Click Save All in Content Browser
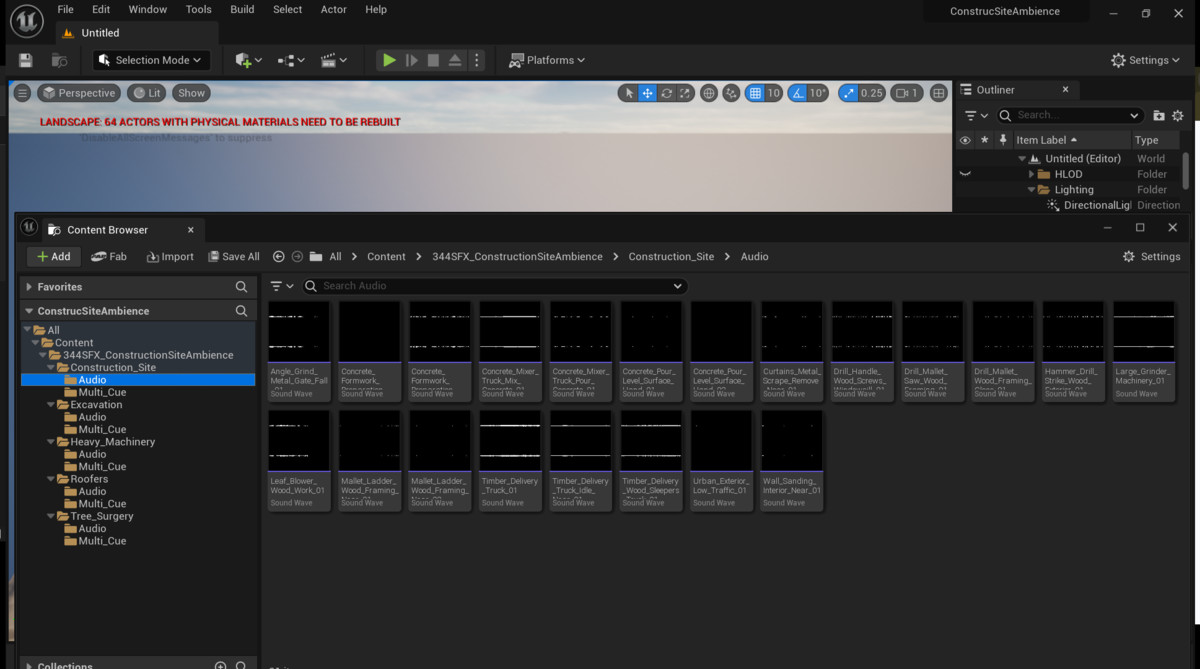Viewport: 1200px width, 669px height. coord(234,256)
